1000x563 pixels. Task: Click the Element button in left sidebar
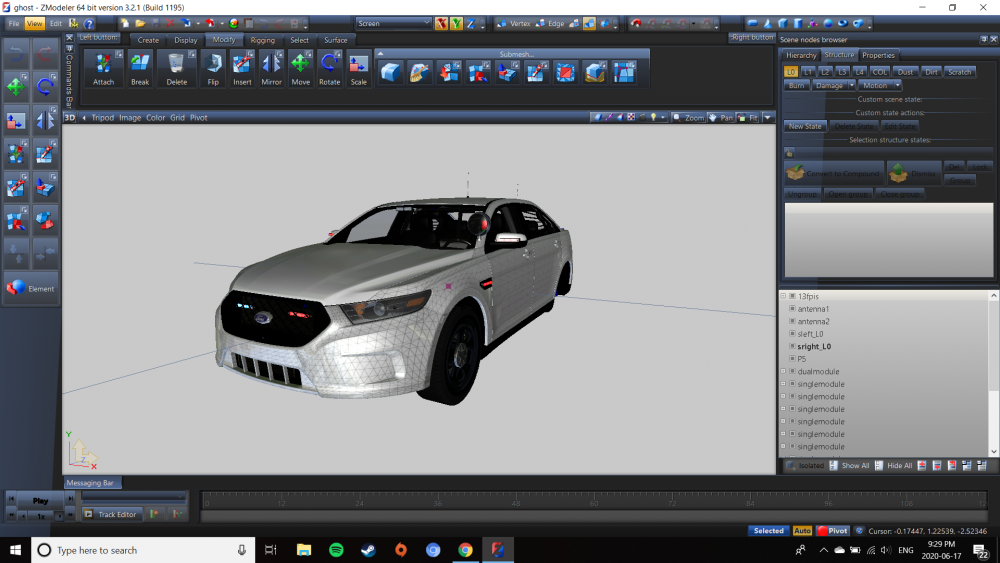31,288
